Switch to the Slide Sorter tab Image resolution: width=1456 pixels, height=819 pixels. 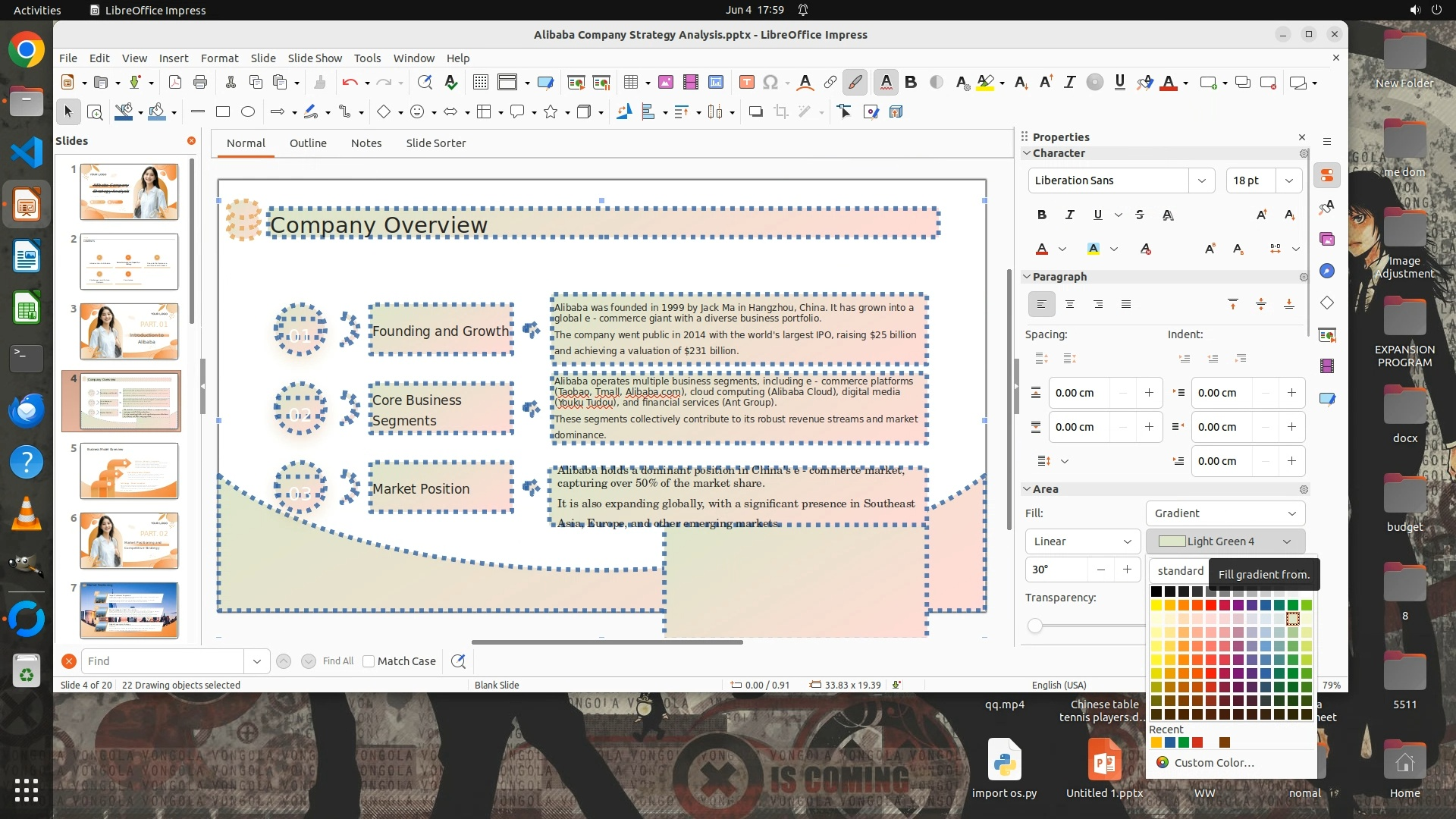pyautogui.click(x=435, y=143)
